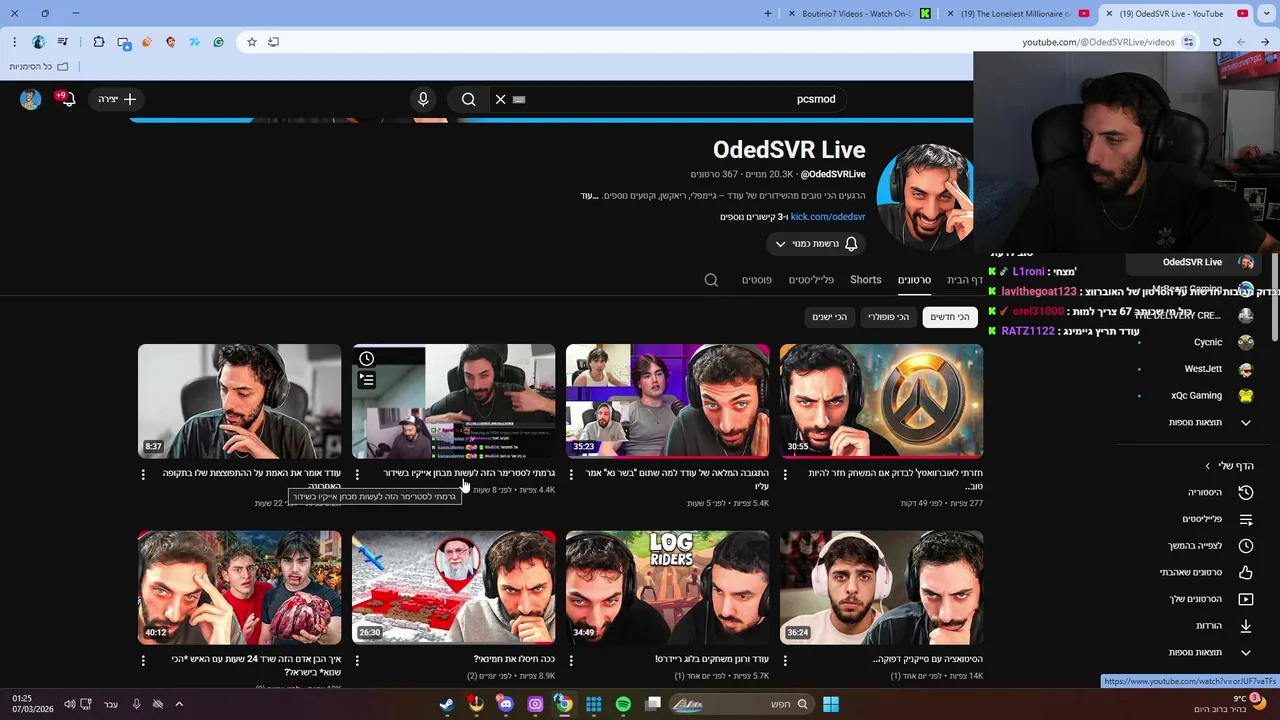This screenshot has width=1280, height=720.
Task: Open סרטונים channel tab
Action: coord(914,280)
